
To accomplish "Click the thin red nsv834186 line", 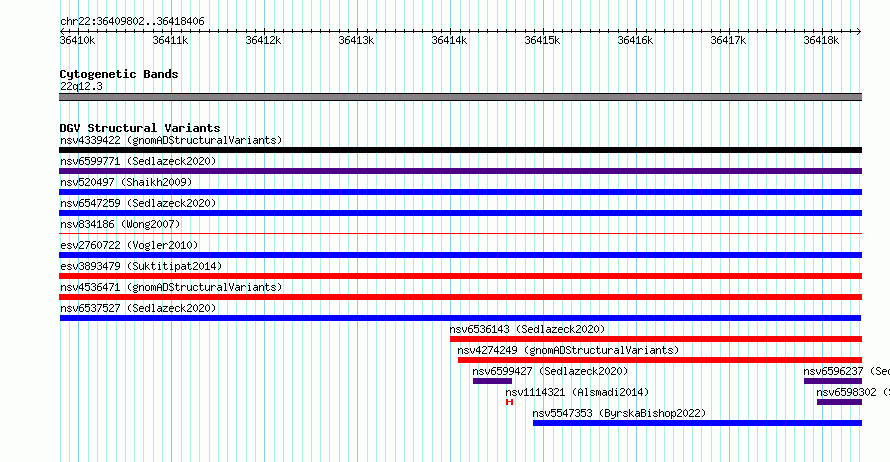I will click(x=460, y=233).
